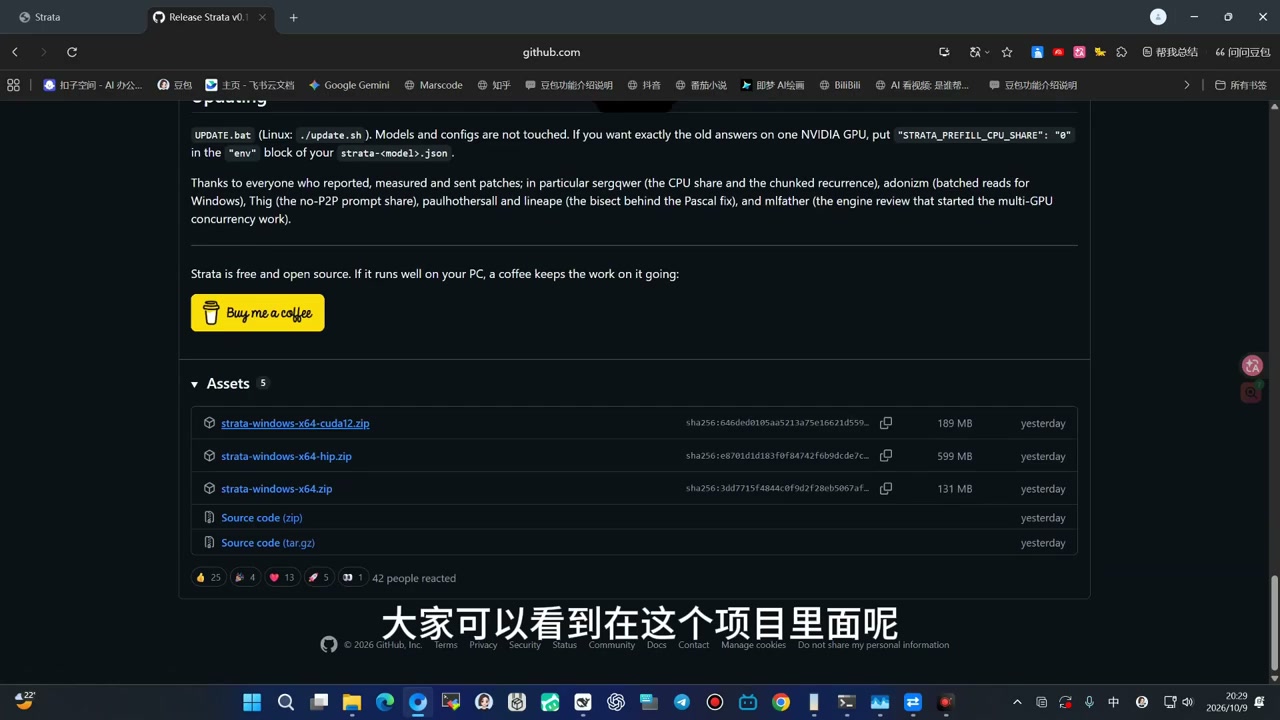Image resolution: width=1280 pixels, height=720 pixels.
Task: Open the 知乎 bookmark
Action: pos(494,85)
